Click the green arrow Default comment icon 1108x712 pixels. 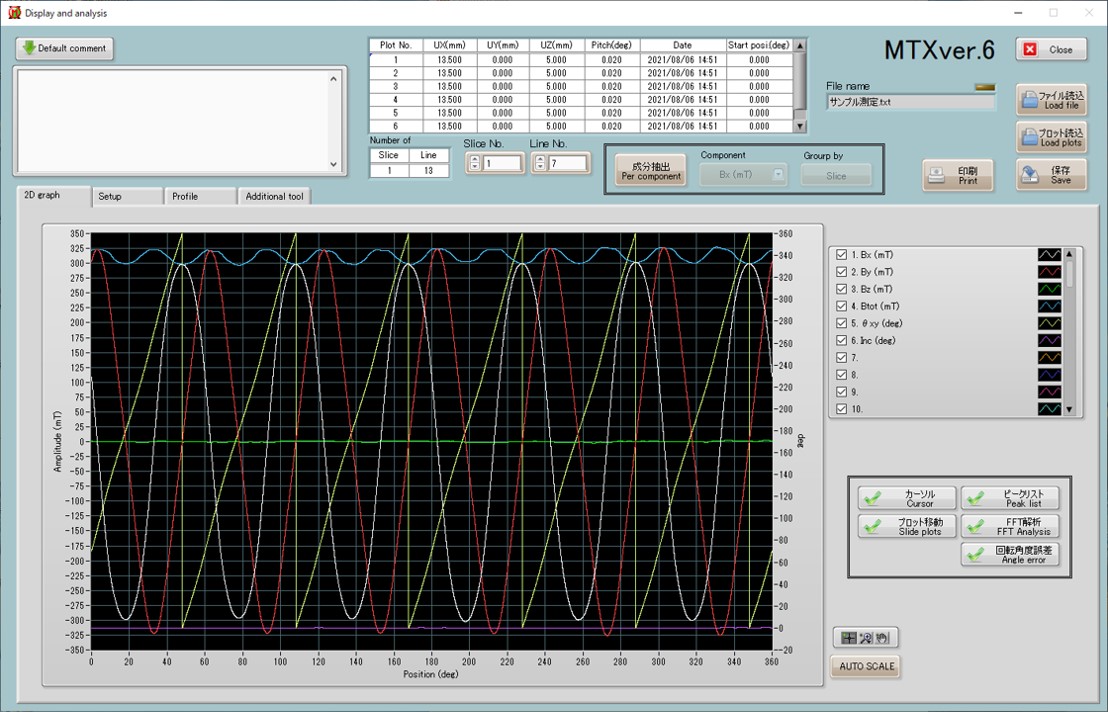[29, 47]
